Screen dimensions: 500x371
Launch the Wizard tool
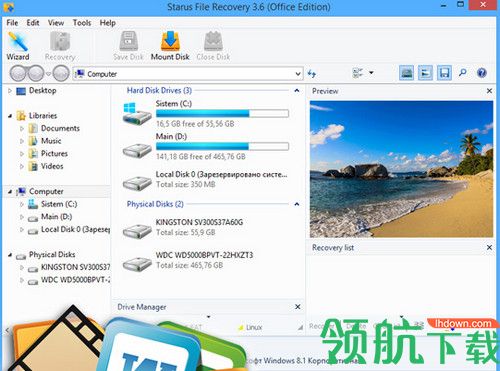[18, 46]
